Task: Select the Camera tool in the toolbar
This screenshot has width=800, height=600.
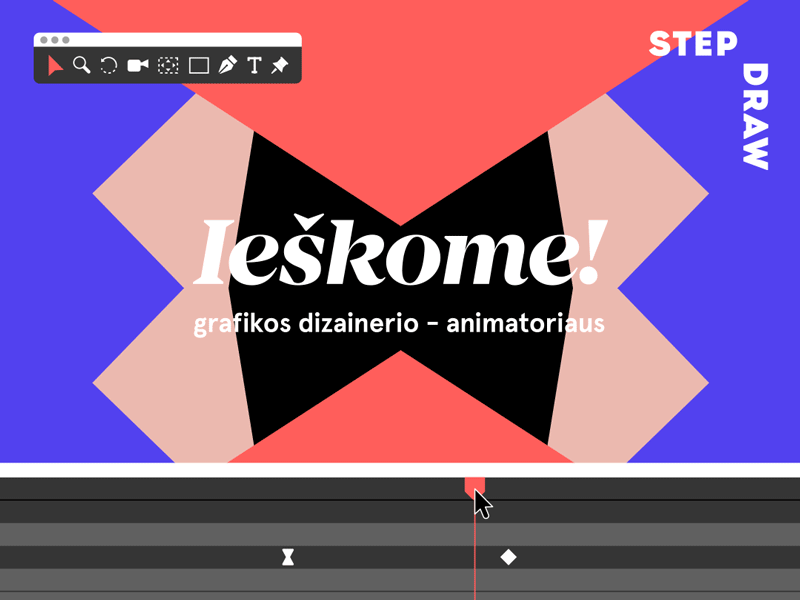Action: tap(139, 65)
